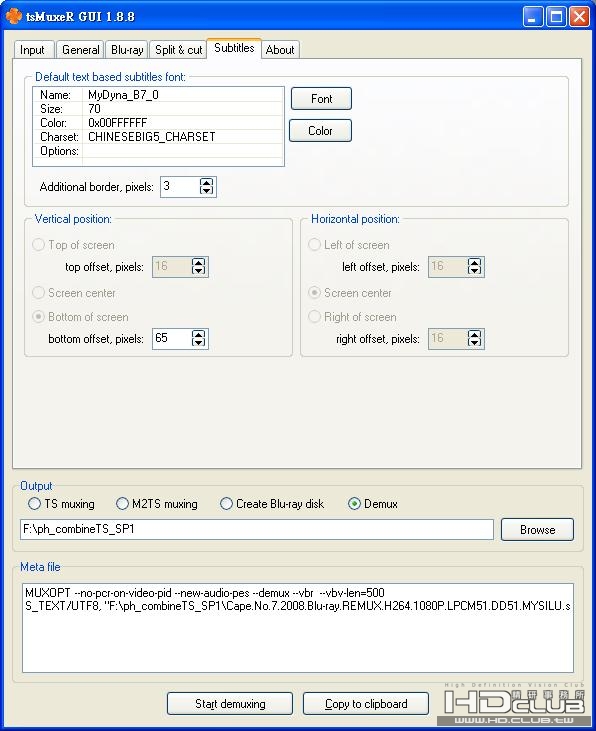This screenshot has height=731, width=596.
Task: Select the Subtitles tab
Action: (x=234, y=48)
